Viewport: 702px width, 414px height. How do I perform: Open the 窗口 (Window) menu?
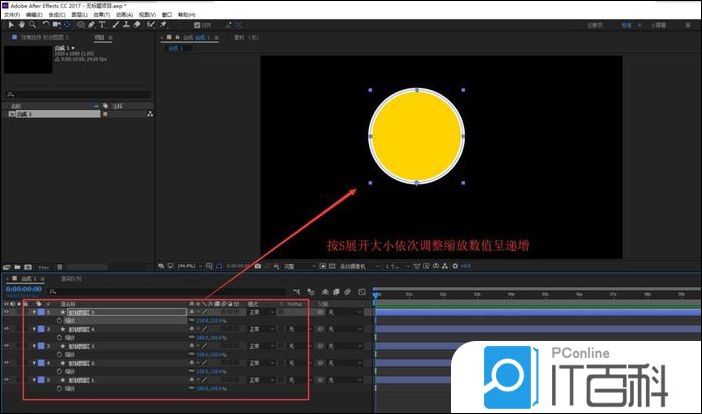[x=179, y=15]
